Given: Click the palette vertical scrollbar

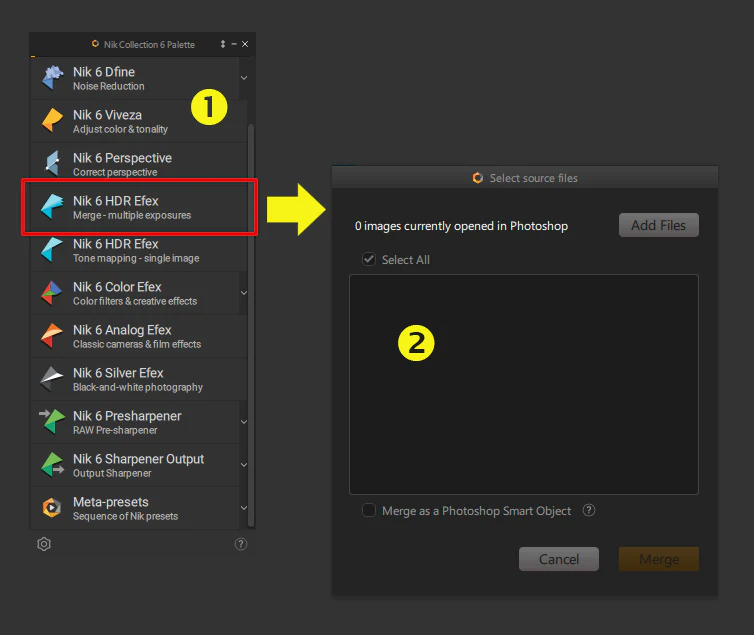Looking at the screenshot, I should click(x=251, y=325).
